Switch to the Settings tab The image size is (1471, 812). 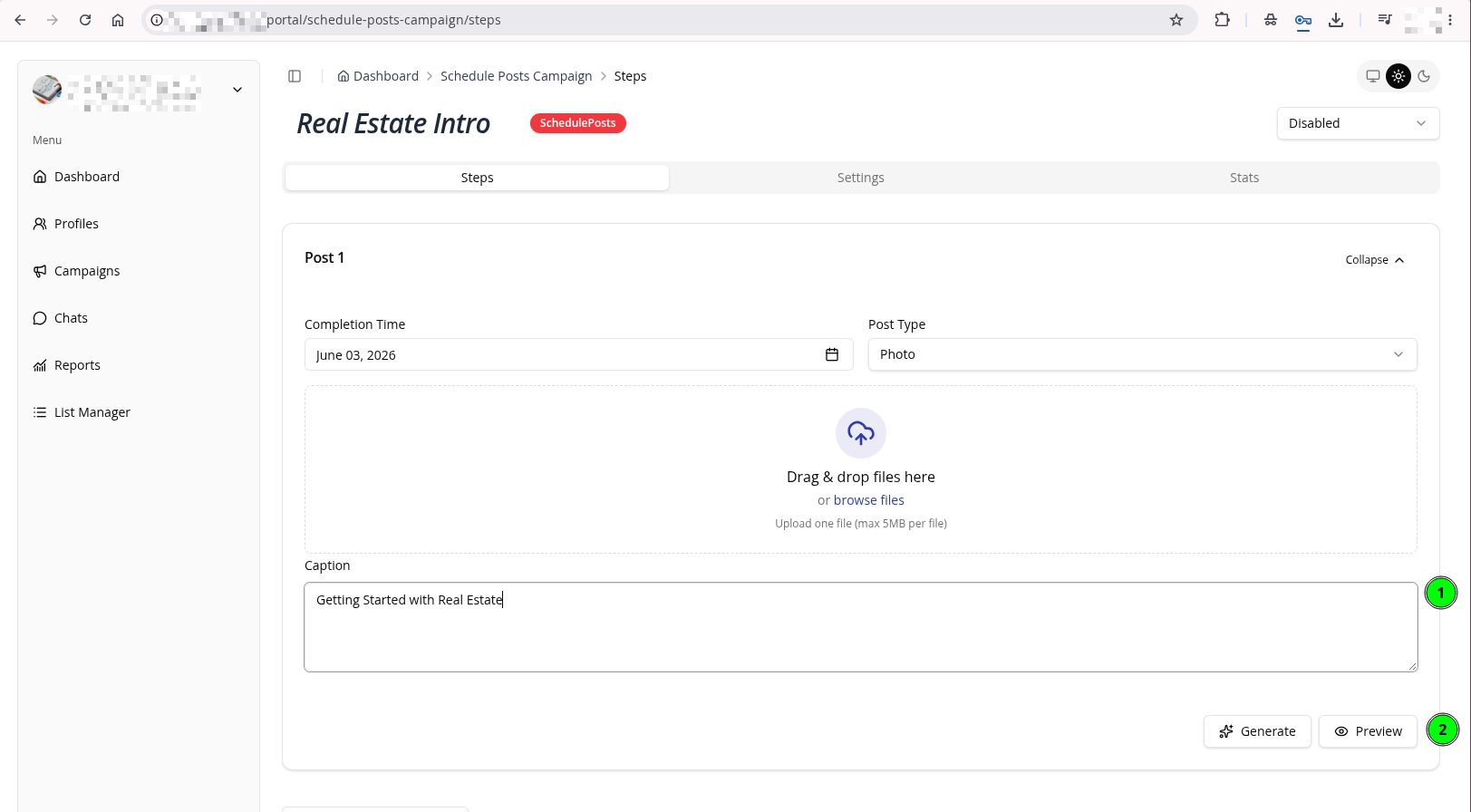(x=860, y=178)
